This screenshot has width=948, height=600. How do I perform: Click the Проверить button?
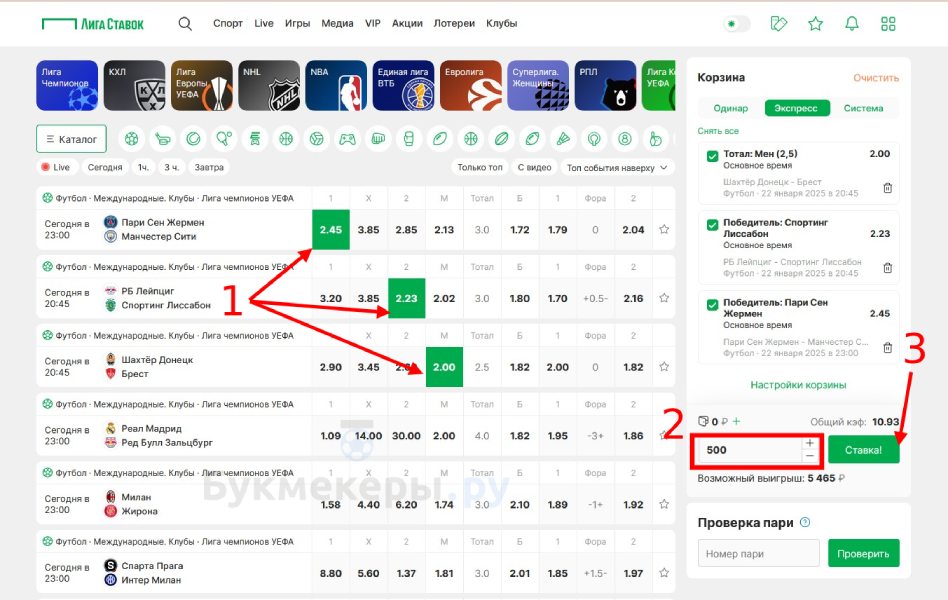[x=863, y=553]
